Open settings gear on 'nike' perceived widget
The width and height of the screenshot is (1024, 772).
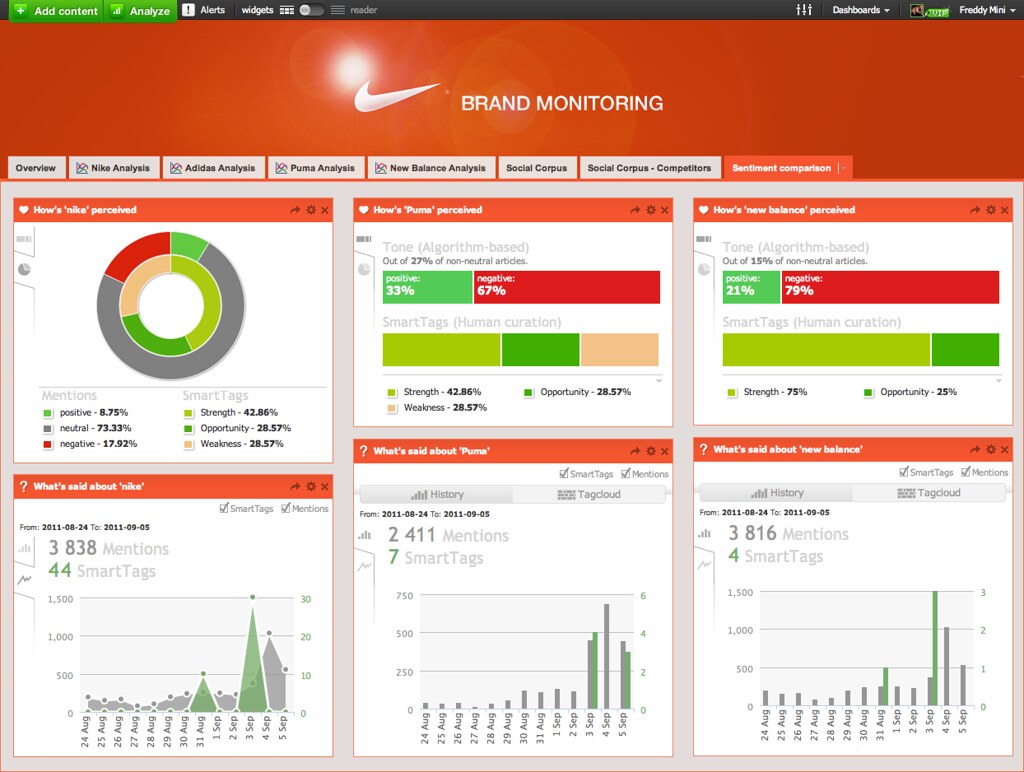pos(311,210)
